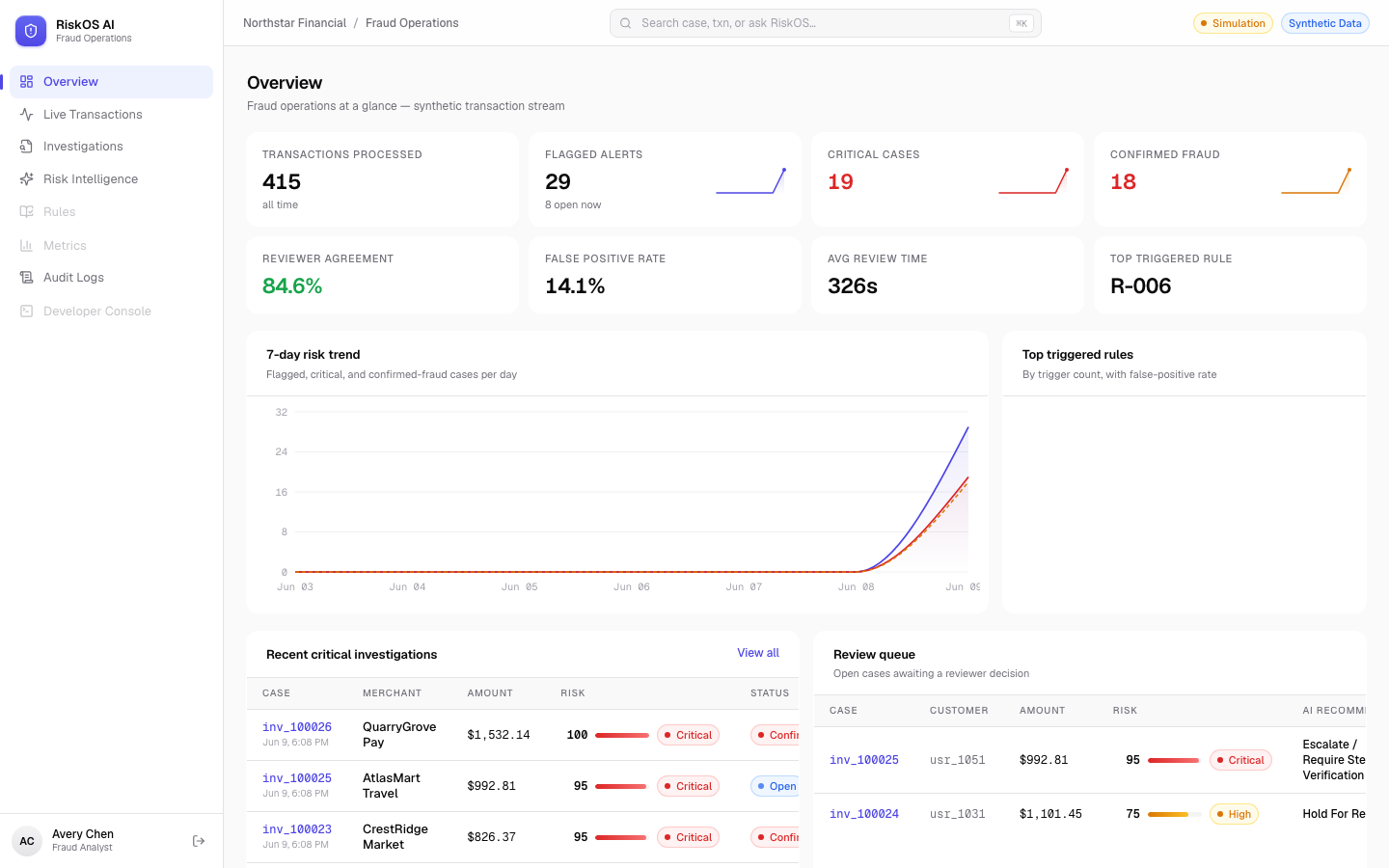1389x868 pixels.
Task: Click the sign-out icon beside Avery Chen
Action: coord(199,841)
